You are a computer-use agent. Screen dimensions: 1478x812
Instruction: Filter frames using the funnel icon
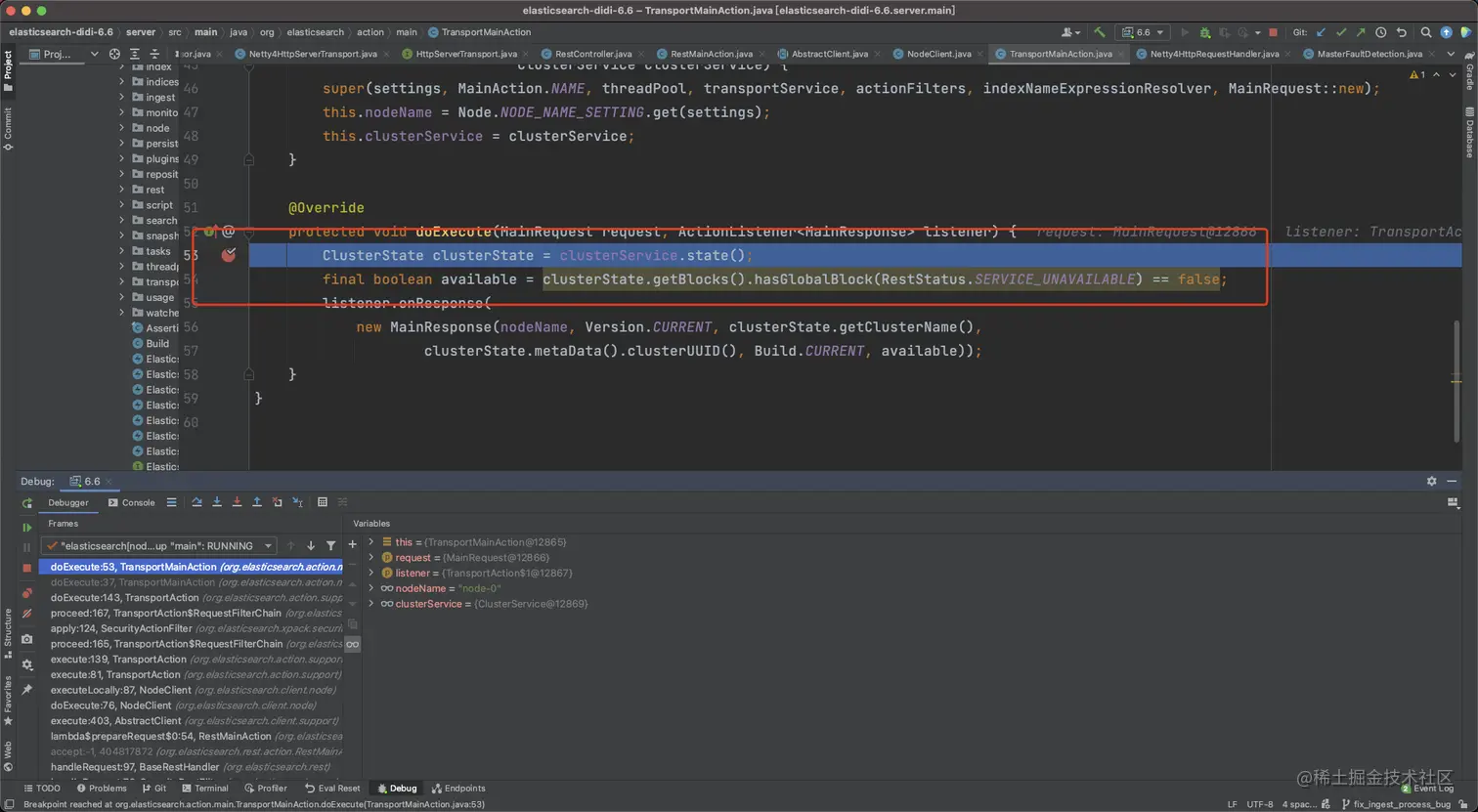[331, 546]
